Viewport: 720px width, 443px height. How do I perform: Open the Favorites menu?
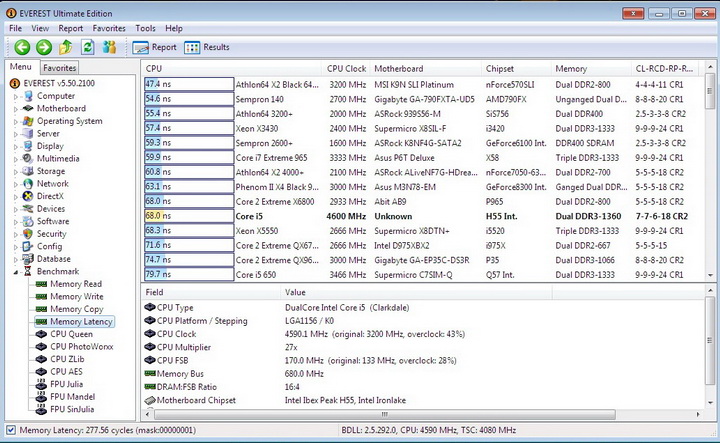109,28
